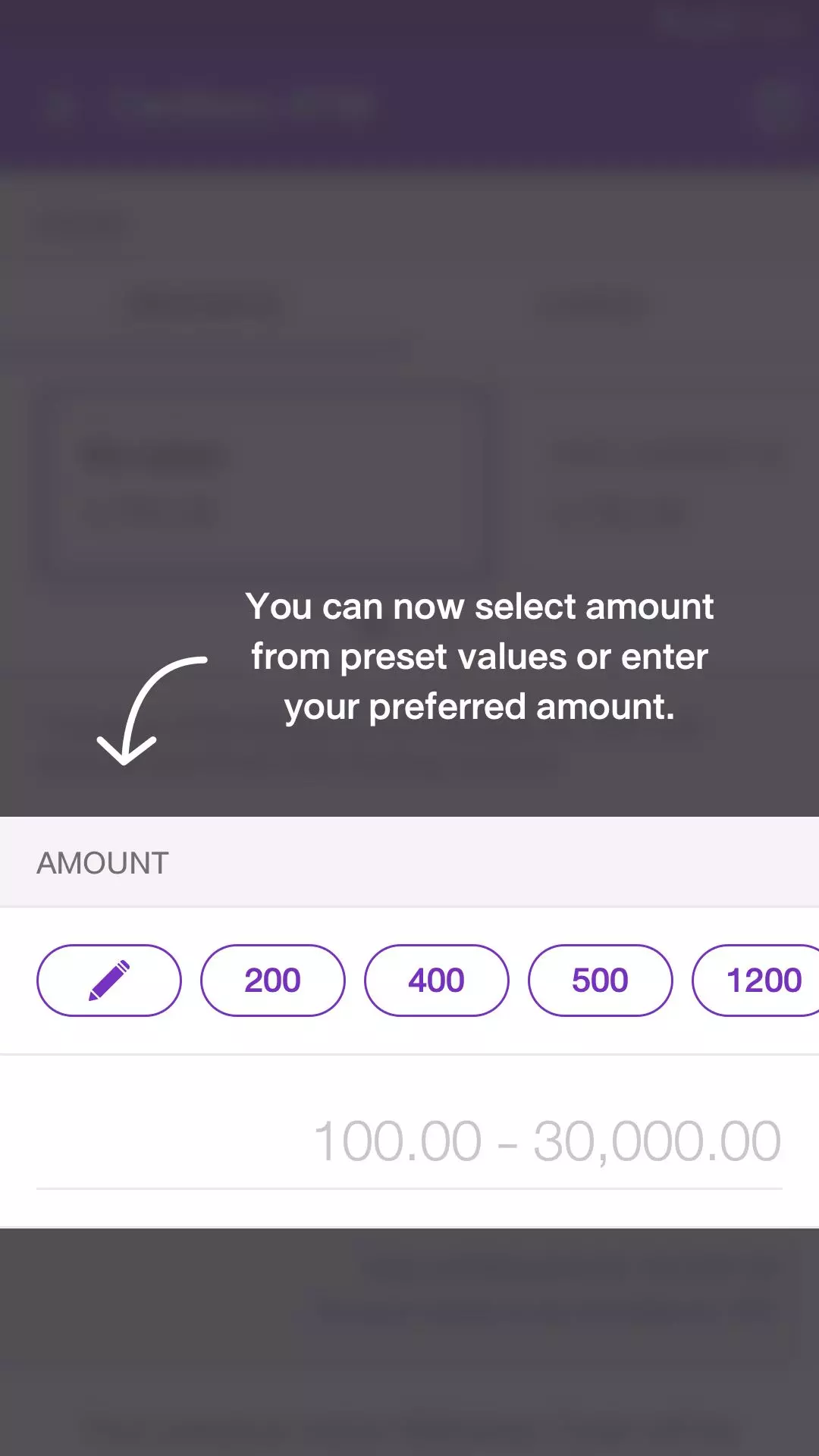Switch to the blurred right tab below header
819x1456 pixels.
pyautogui.click(x=591, y=306)
